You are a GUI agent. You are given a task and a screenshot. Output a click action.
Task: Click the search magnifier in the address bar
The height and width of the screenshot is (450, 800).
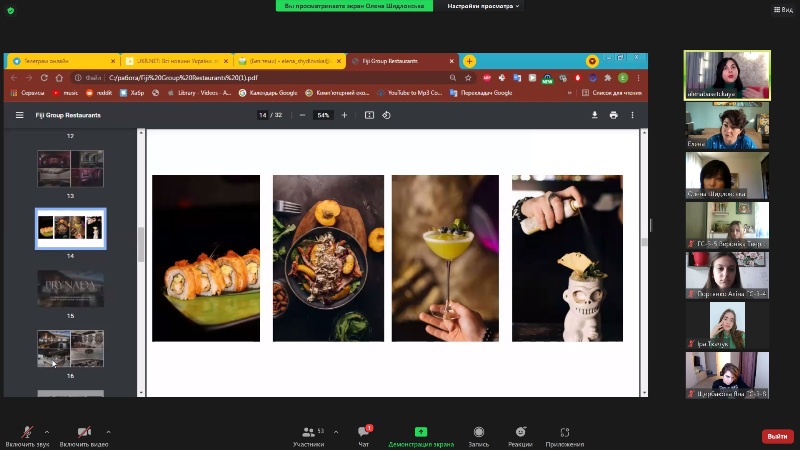[453, 78]
